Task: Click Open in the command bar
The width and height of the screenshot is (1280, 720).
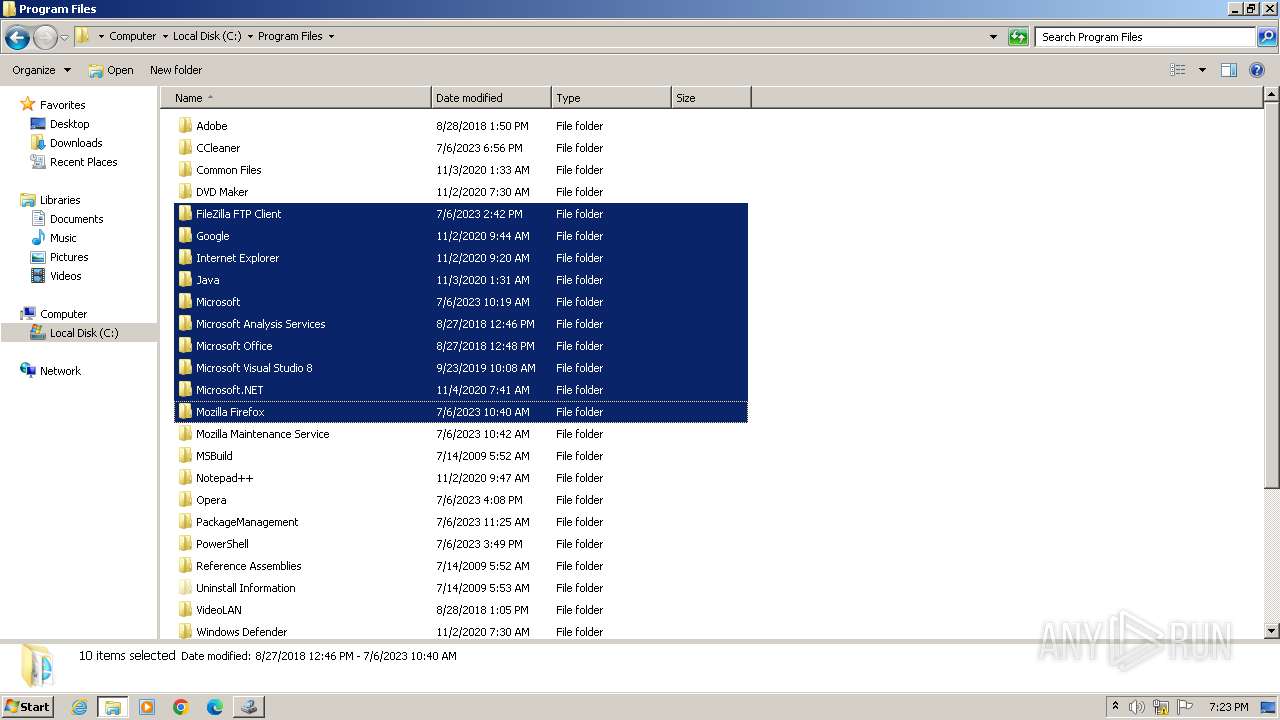Action: [110, 70]
